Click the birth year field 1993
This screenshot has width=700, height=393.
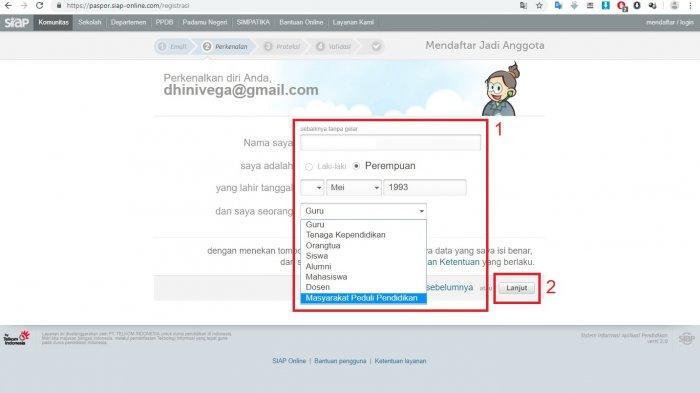425,188
